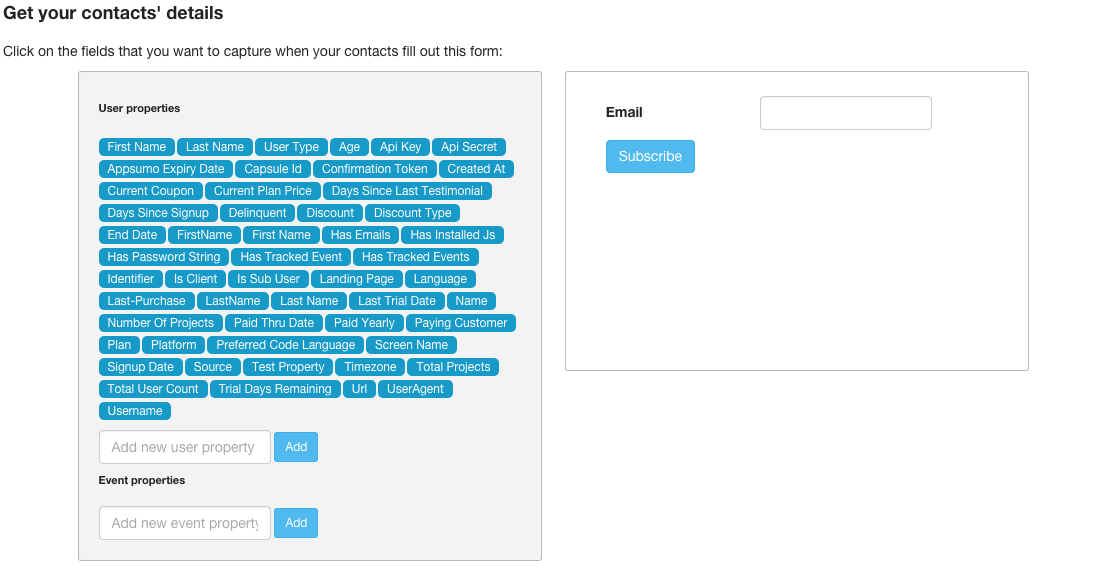Click Add button next to event property field
The image size is (1114, 571).
296,523
